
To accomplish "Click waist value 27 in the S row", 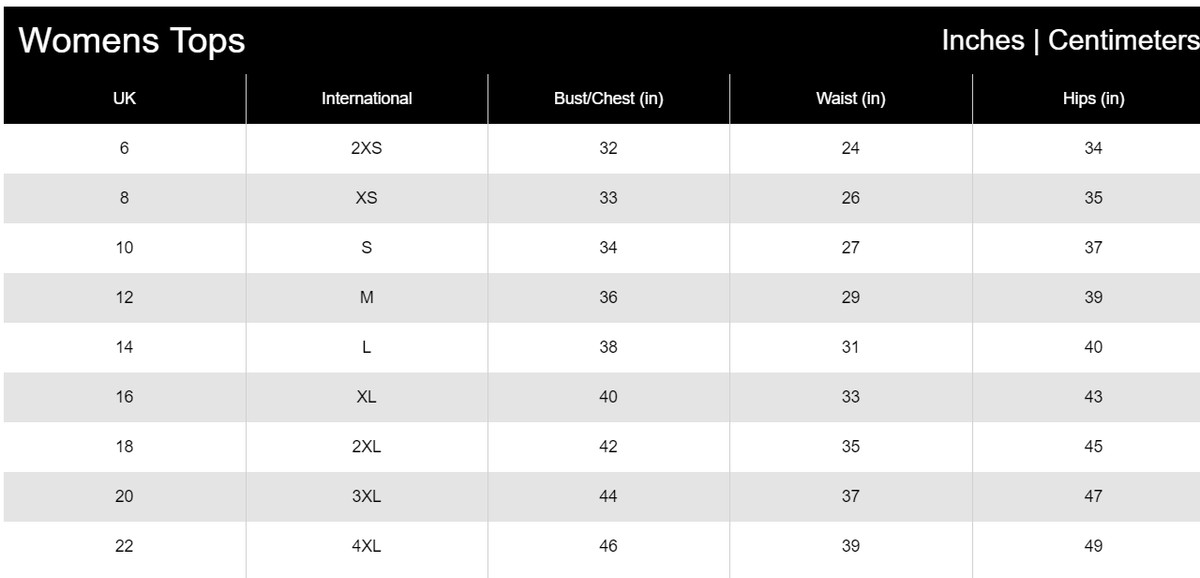I will pos(850,248).
